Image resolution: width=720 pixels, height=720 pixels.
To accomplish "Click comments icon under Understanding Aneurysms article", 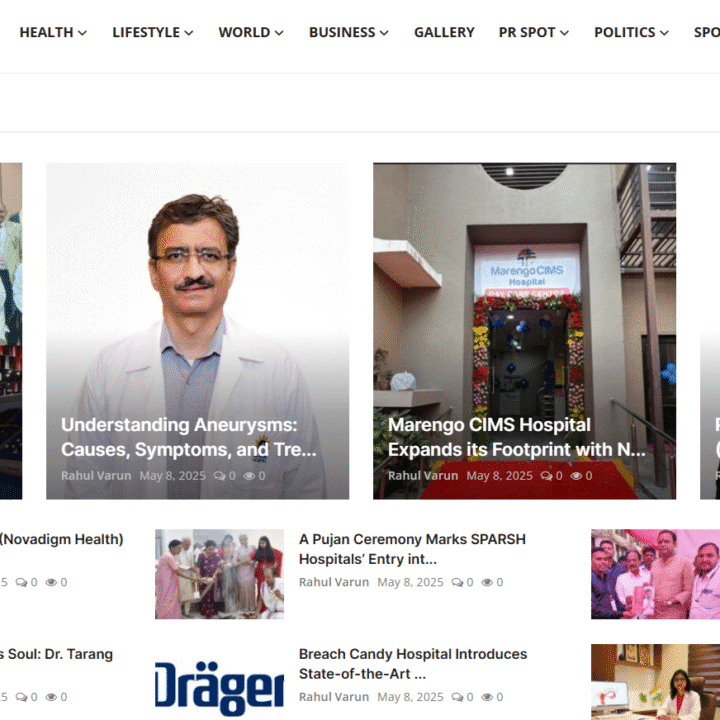I will [x=220, y=476].
